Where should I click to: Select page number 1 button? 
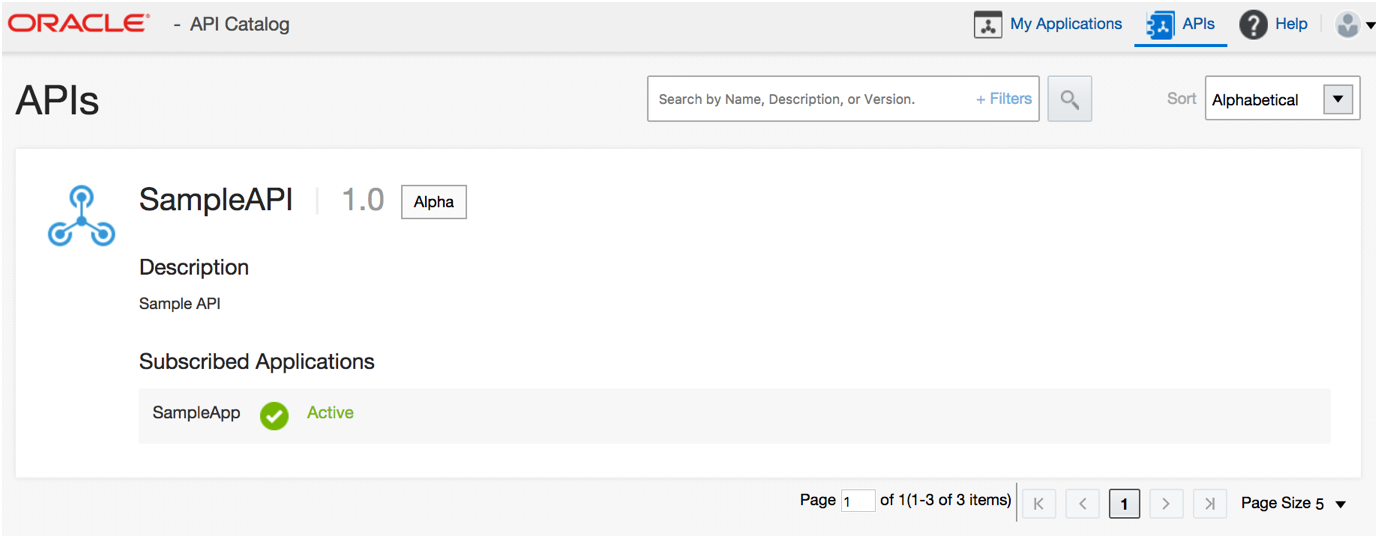coord(1124,504)
